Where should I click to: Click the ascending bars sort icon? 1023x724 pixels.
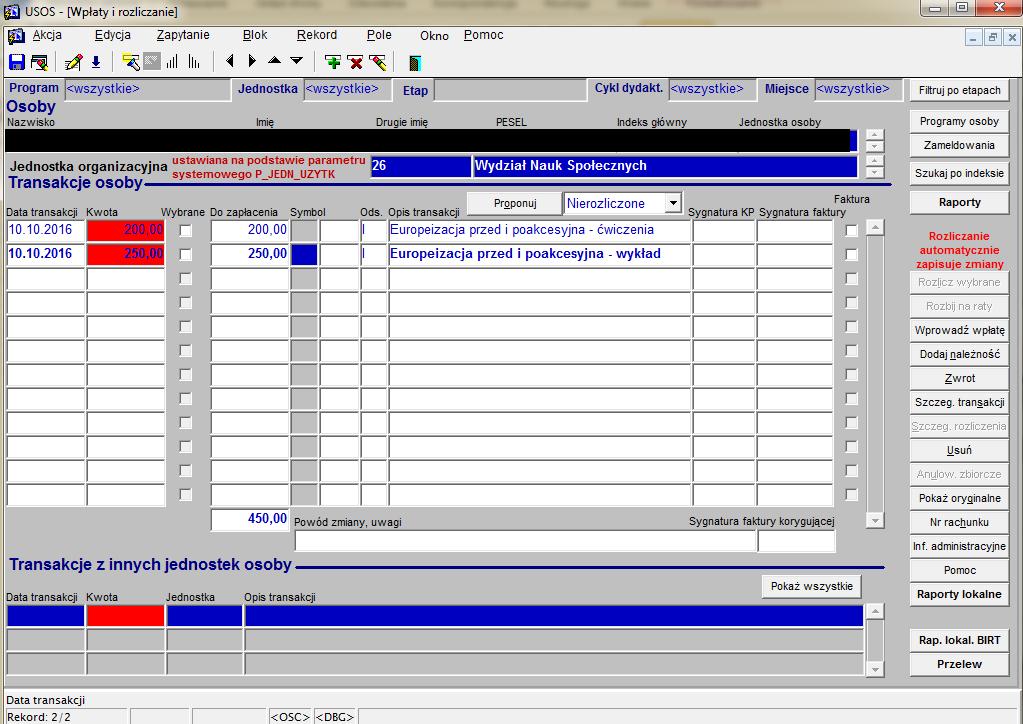pyautogui.click(x=172, y=62)
